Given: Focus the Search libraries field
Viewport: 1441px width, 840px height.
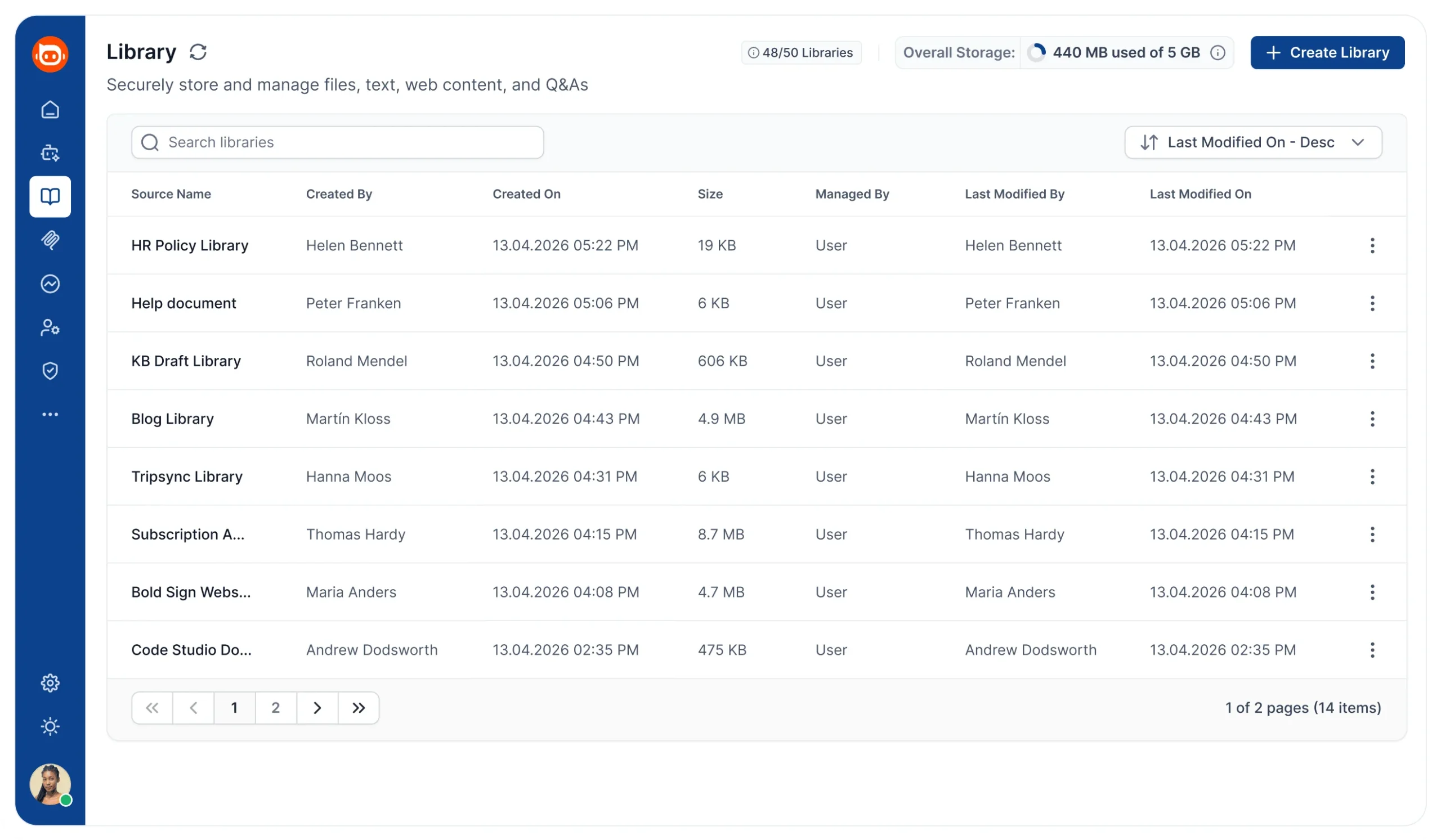Looking at the screenshot, I should pyautogui.click(x=337, y=142).
